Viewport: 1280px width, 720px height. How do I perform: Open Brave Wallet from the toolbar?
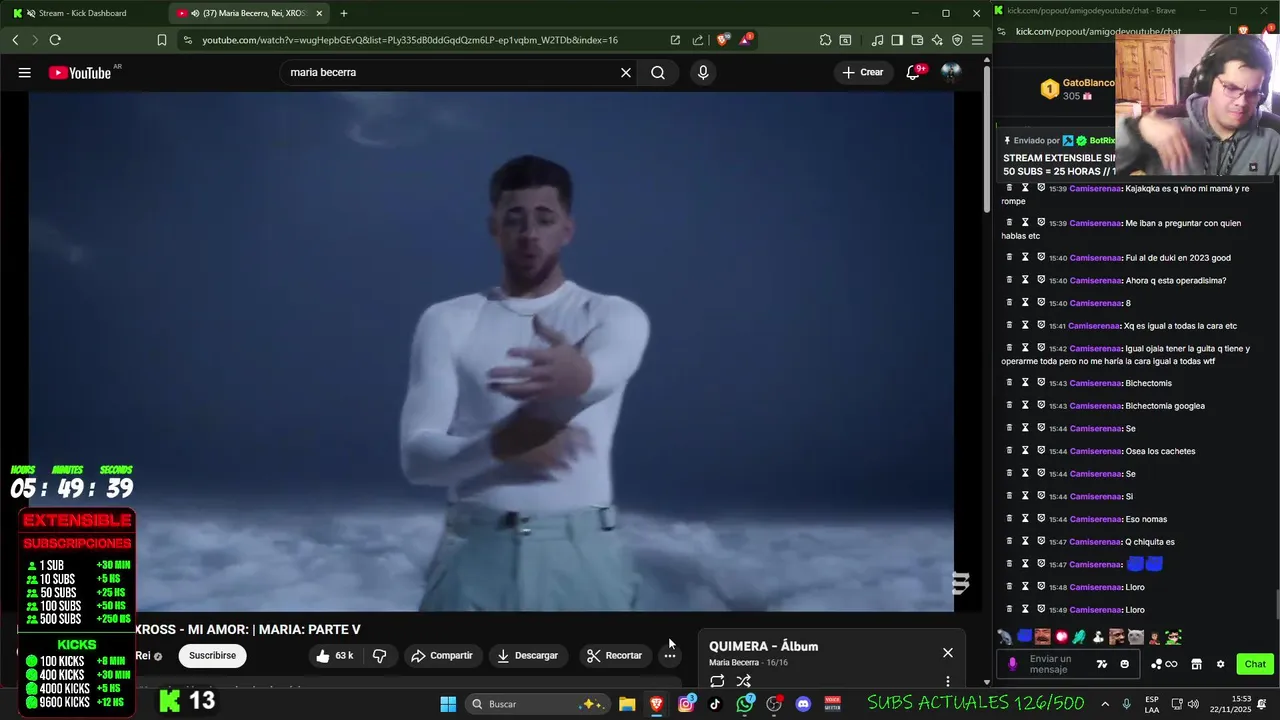[917, 40]
